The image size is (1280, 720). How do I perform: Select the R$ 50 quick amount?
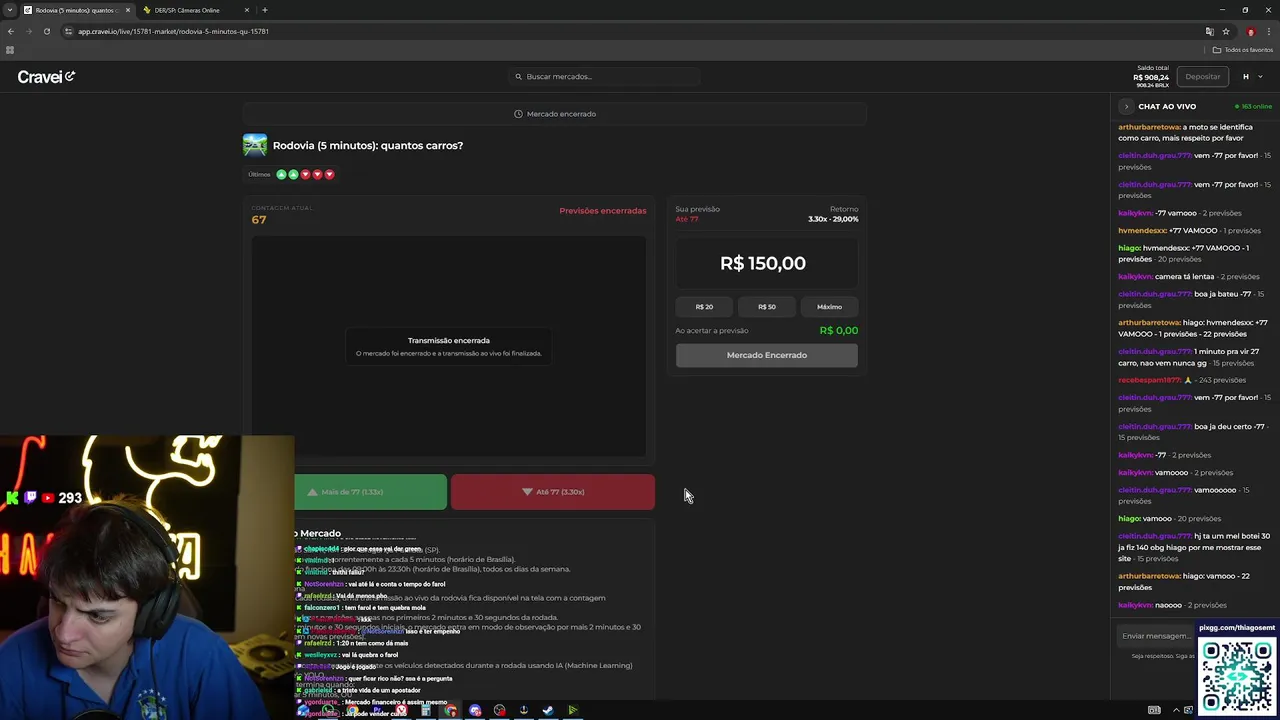click(767, 307)
